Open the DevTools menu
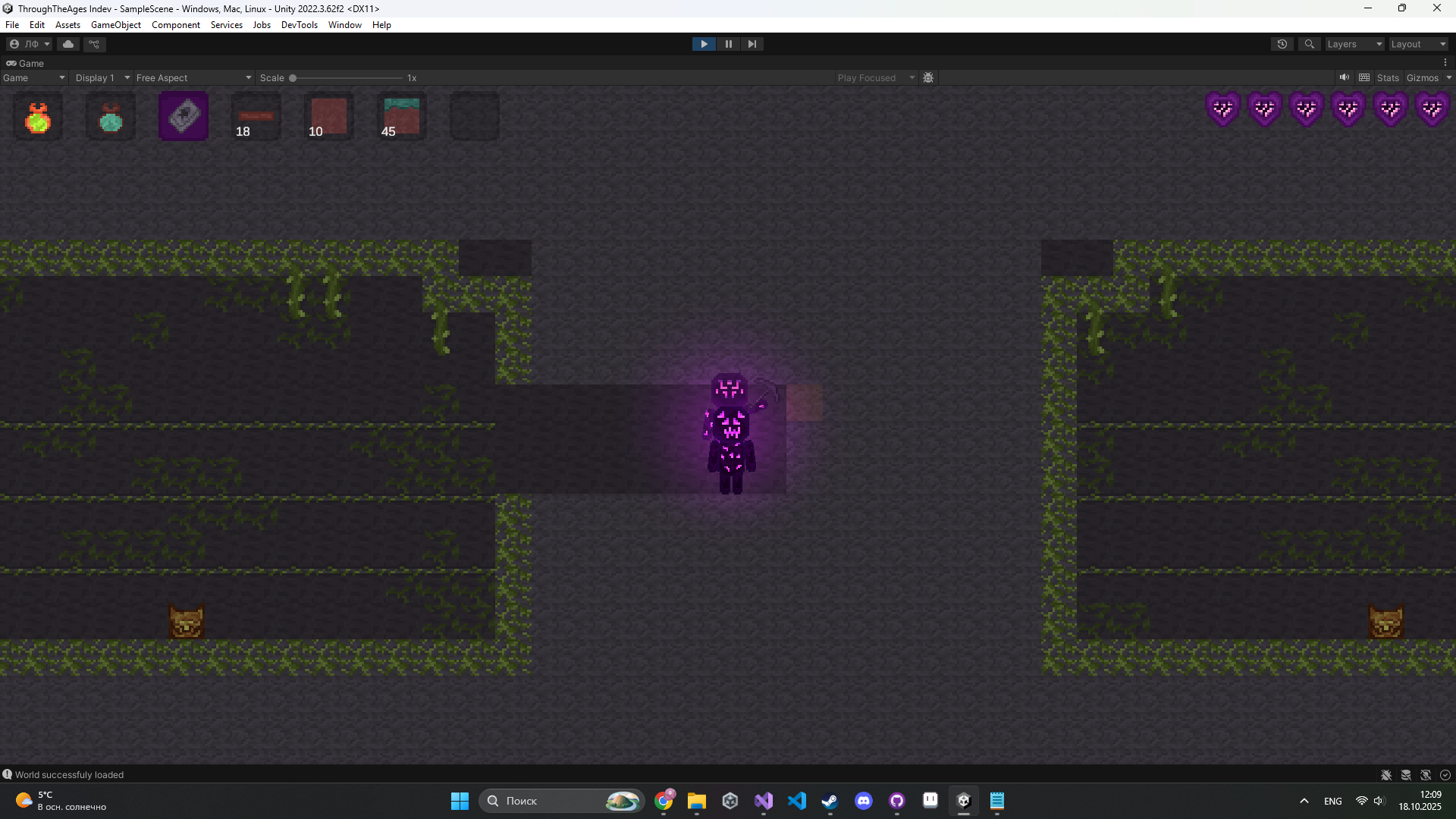1456x819 pixels. point(299,25)
